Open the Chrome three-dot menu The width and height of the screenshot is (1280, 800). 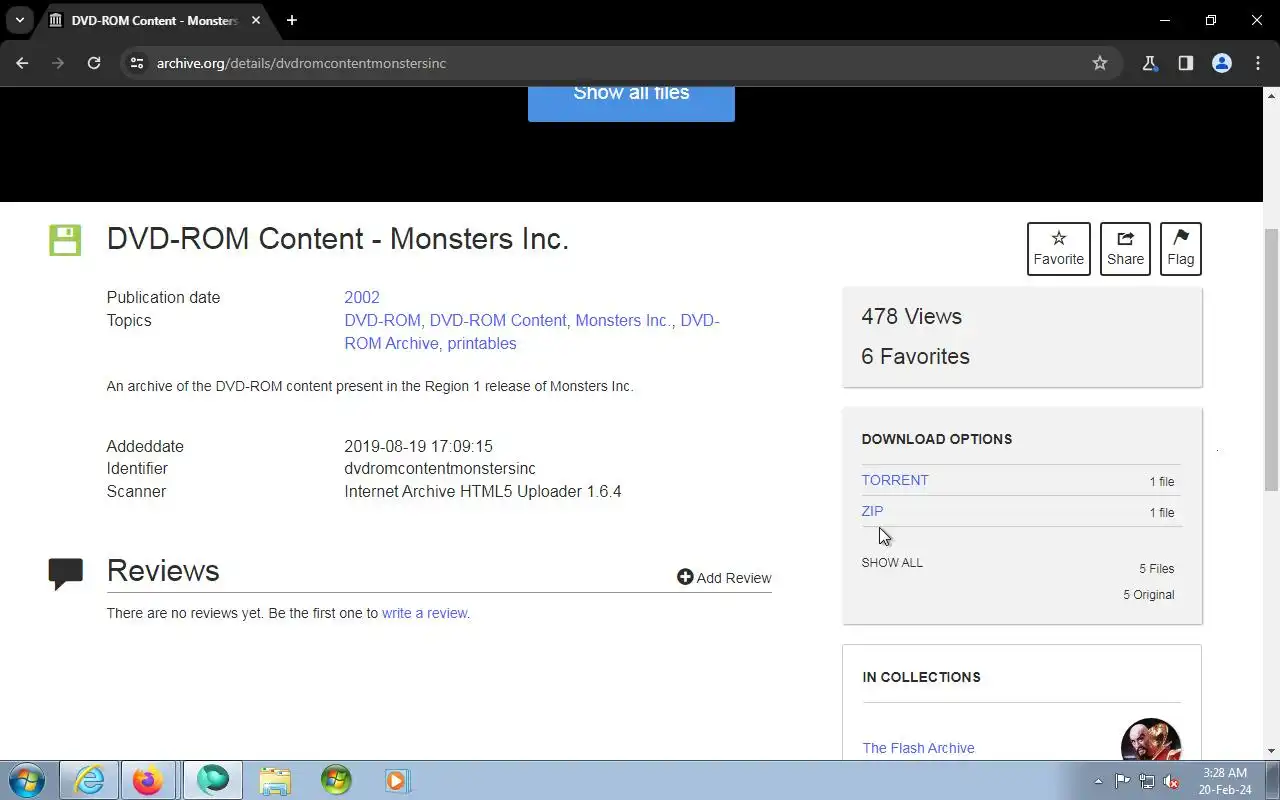(x=1258, y=63)
